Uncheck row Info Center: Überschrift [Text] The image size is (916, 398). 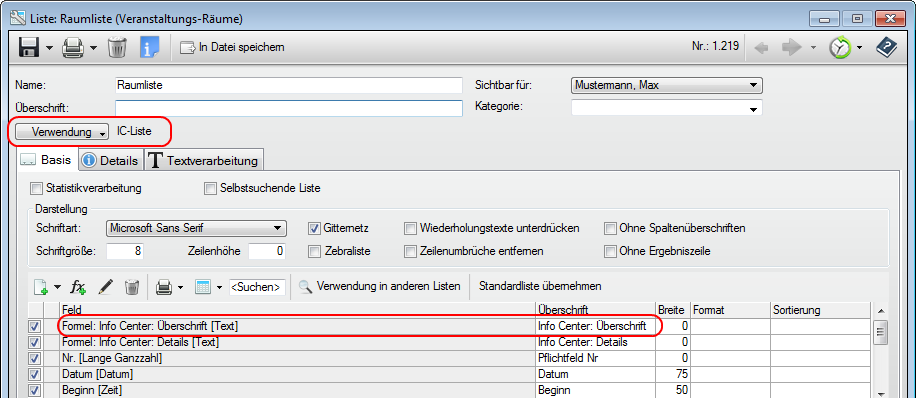pyautogui.click(x=34, y=327)
